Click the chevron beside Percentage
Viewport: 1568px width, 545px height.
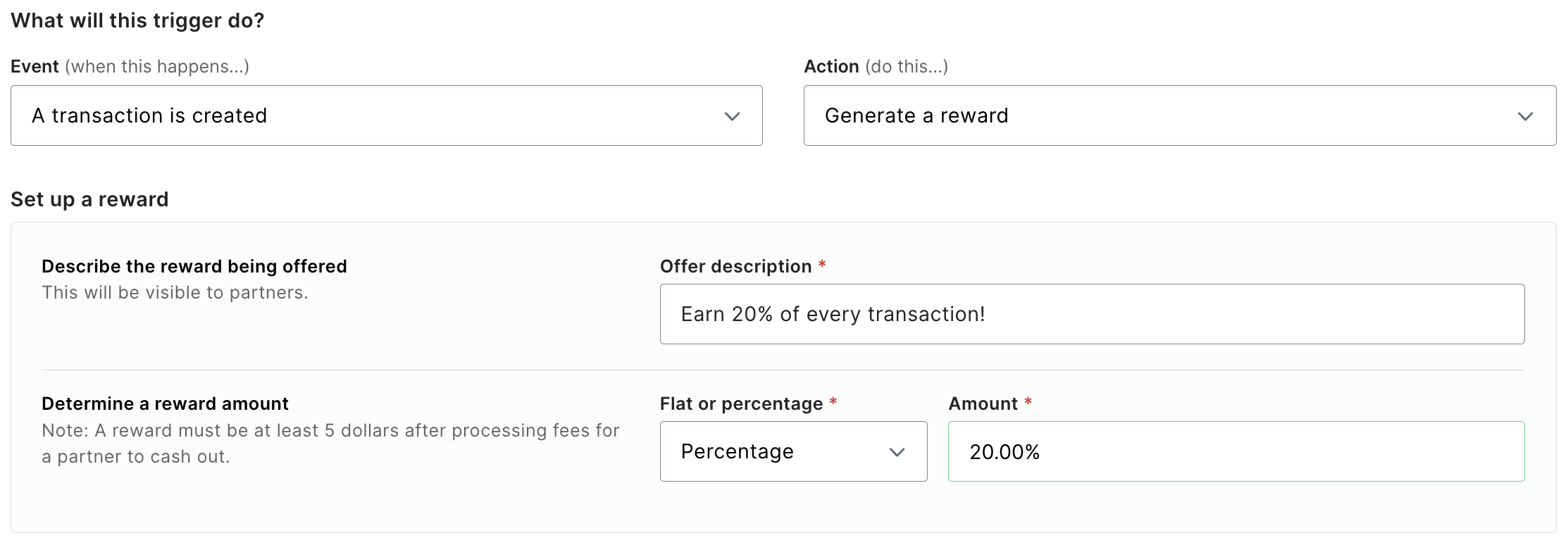tap(896, 451)
